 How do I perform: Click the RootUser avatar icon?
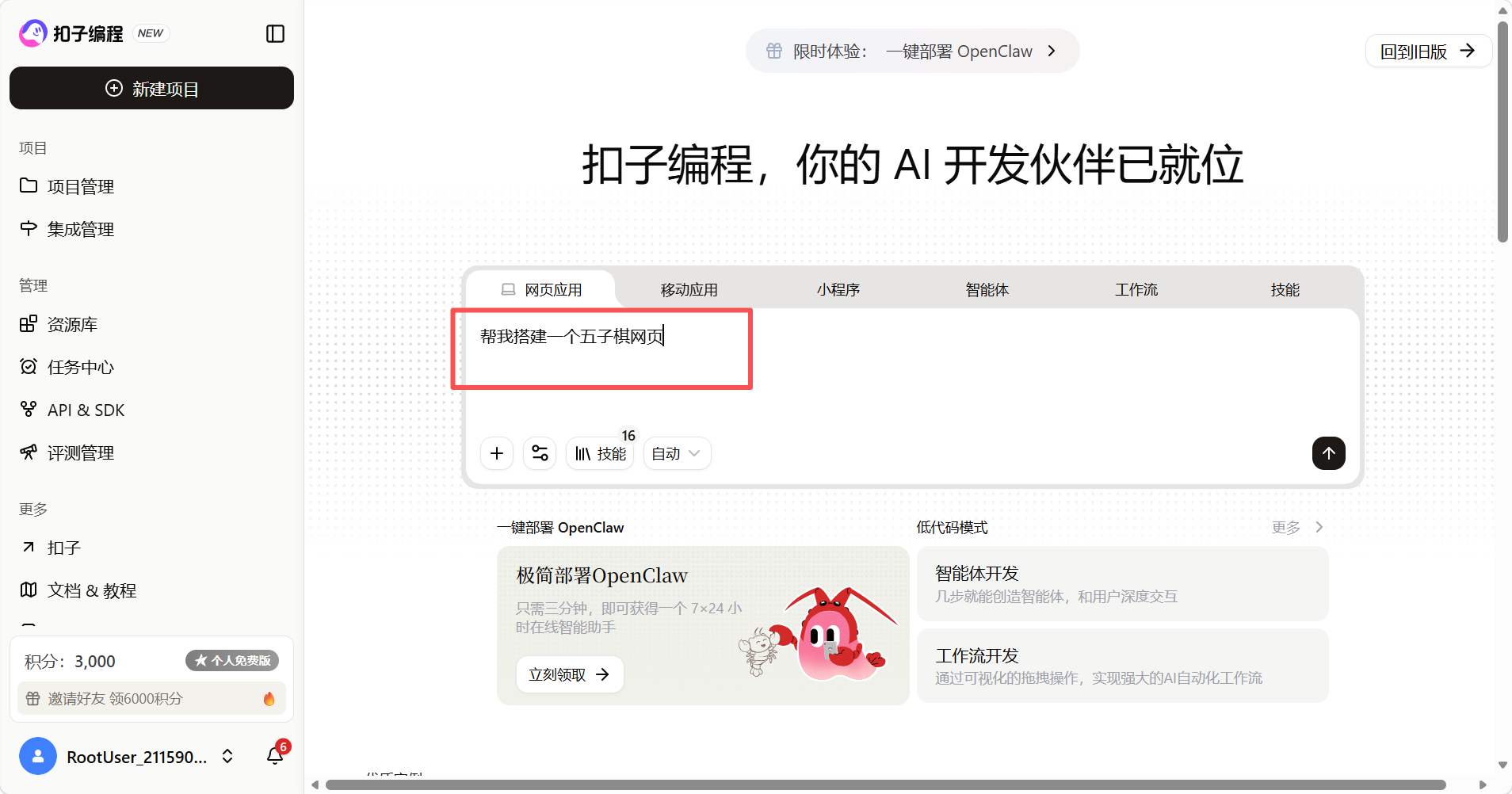(x=38, y=756)
